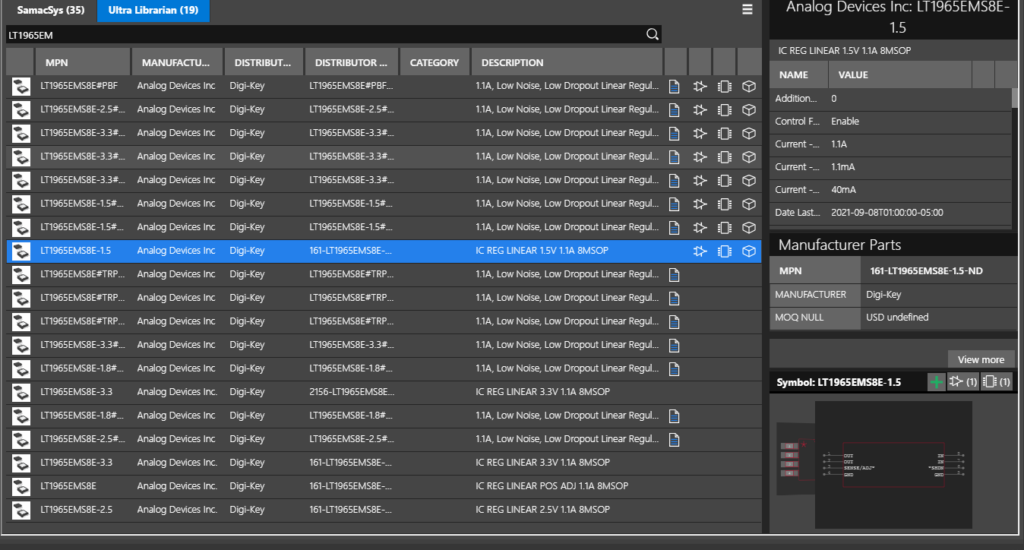Select row with 2156-LT1965EMS8E... distributor number
Viewport: 1024px width, 550px height.
tap(384, 392)
